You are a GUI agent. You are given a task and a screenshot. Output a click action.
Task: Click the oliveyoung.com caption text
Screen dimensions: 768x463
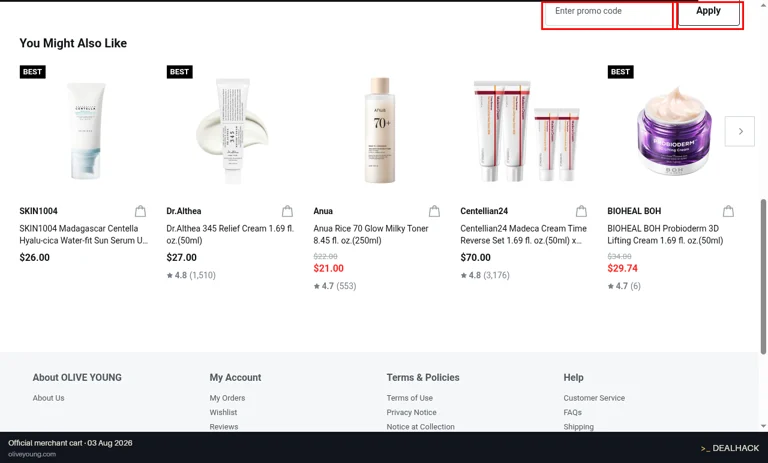pos(32,454)
